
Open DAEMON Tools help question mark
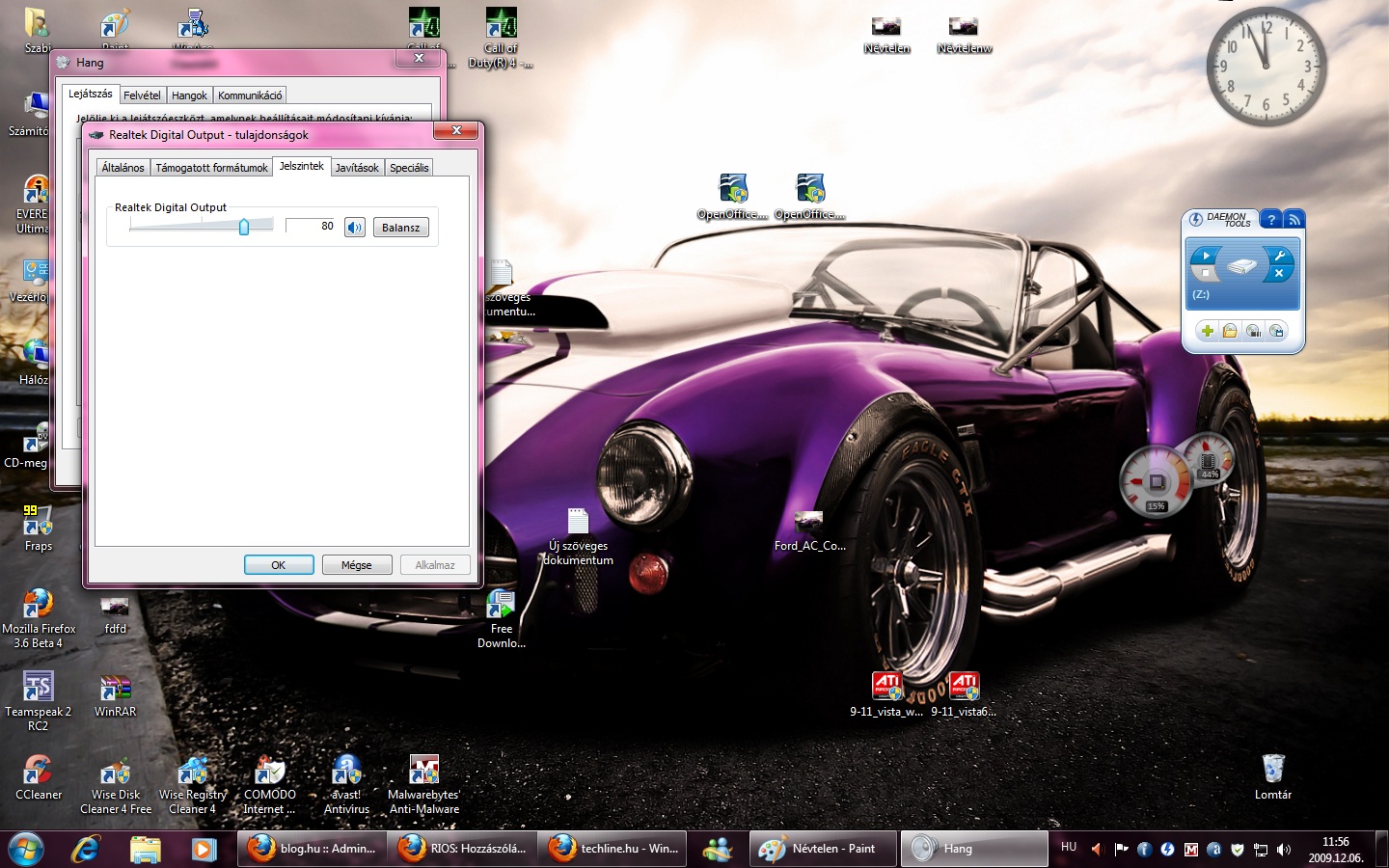click(1271, 220)
